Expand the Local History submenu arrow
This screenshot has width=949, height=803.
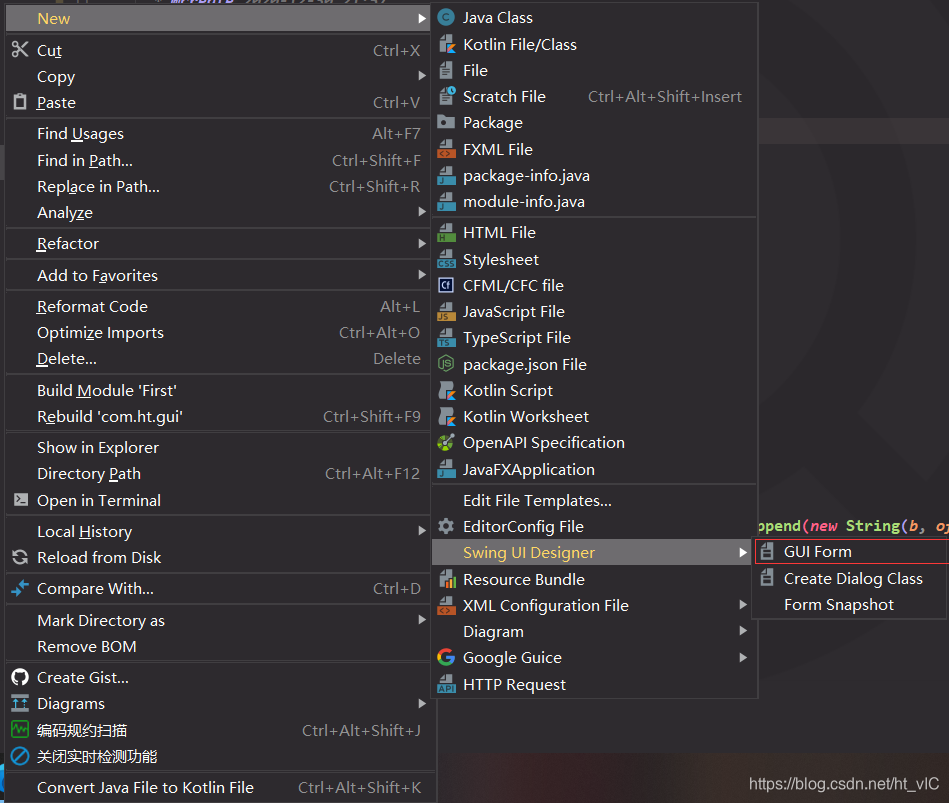tap(422, 531)
